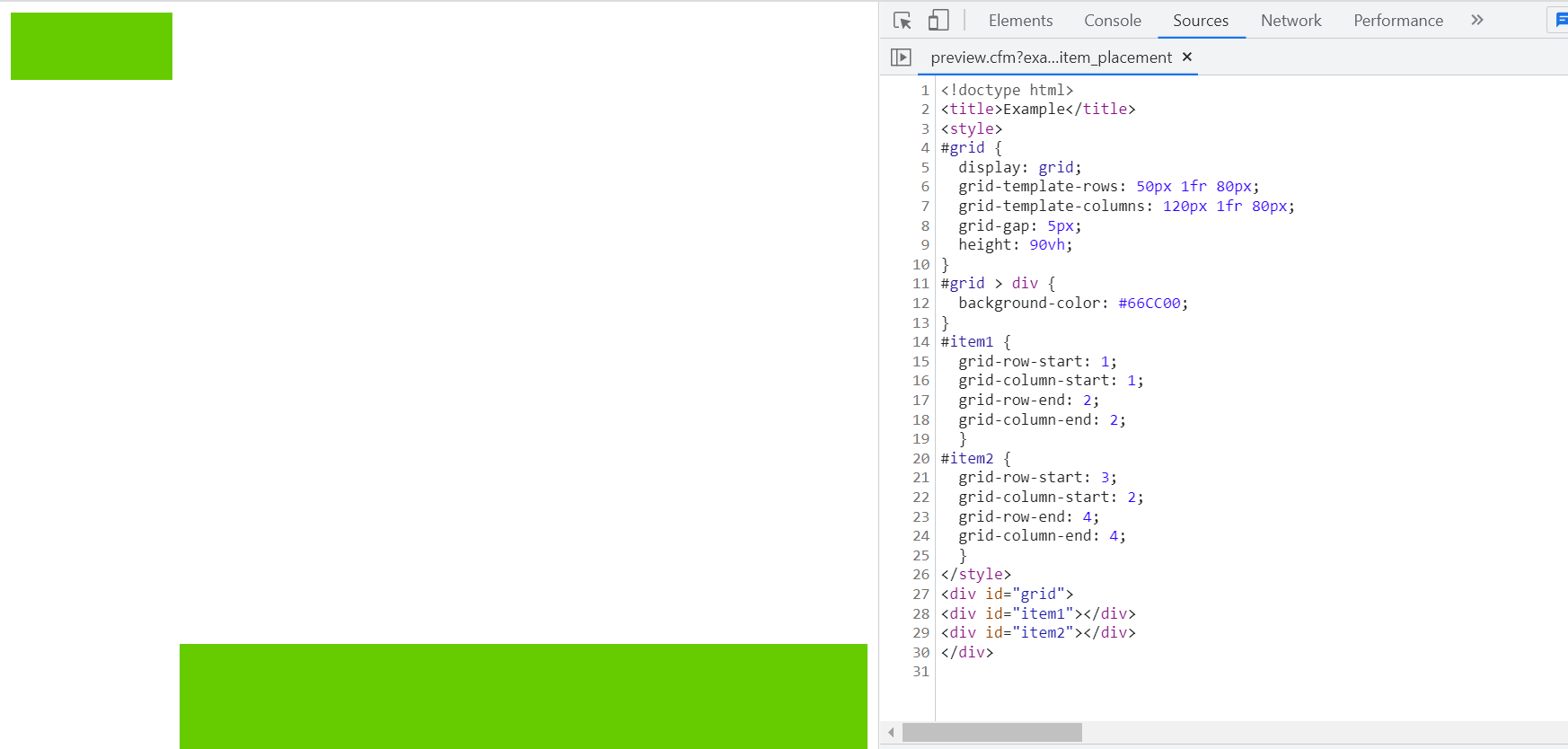Screen dimensions: 1568x749
Task: Expand the more DevTools tabs chevron
Action: pyautogui.click(x=1477, y=21)
